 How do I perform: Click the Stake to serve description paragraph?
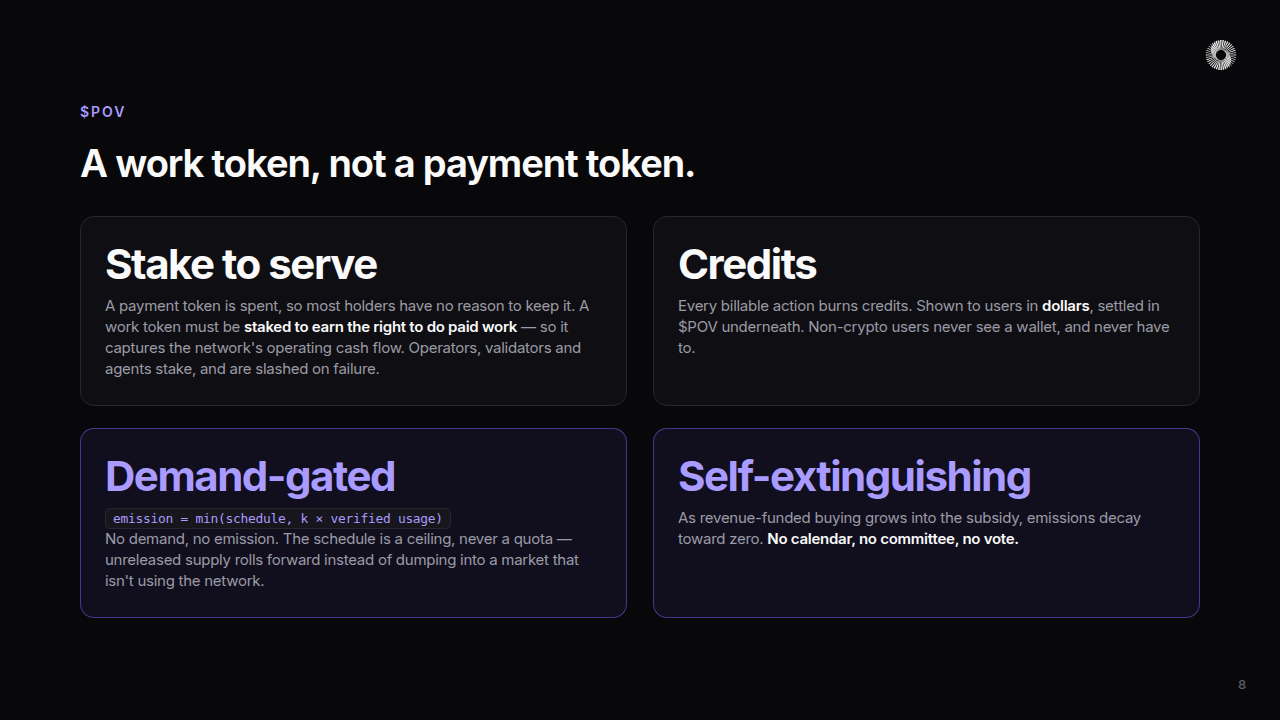coord(347,337)
